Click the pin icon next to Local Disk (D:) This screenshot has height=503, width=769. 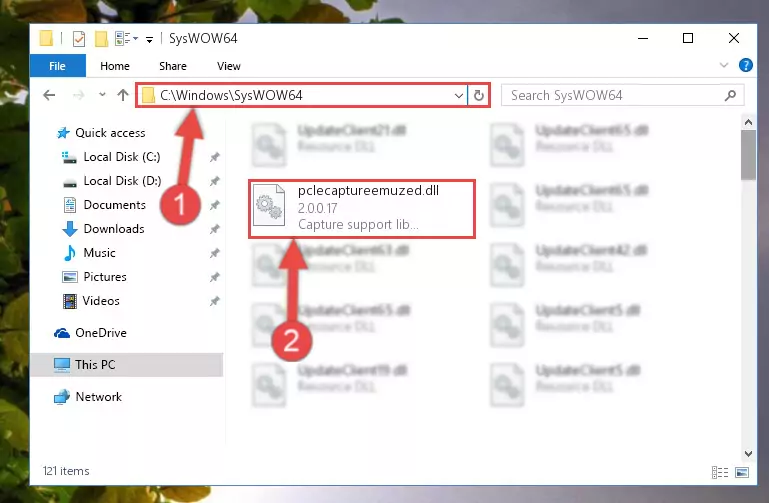pos(214,181)
